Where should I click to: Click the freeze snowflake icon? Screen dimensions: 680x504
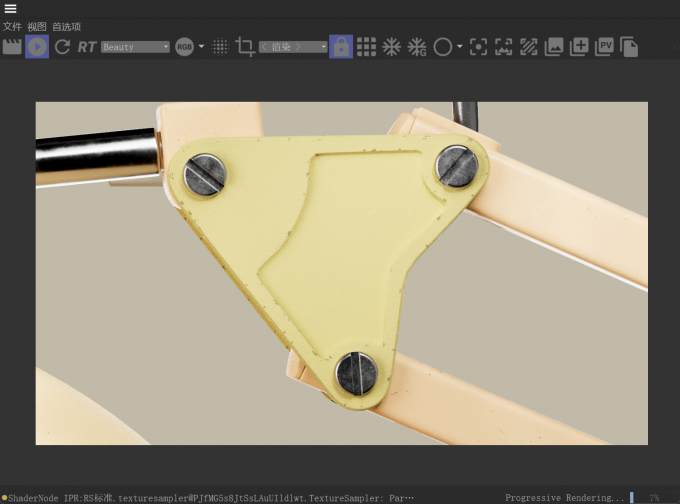tap(392, 47)
